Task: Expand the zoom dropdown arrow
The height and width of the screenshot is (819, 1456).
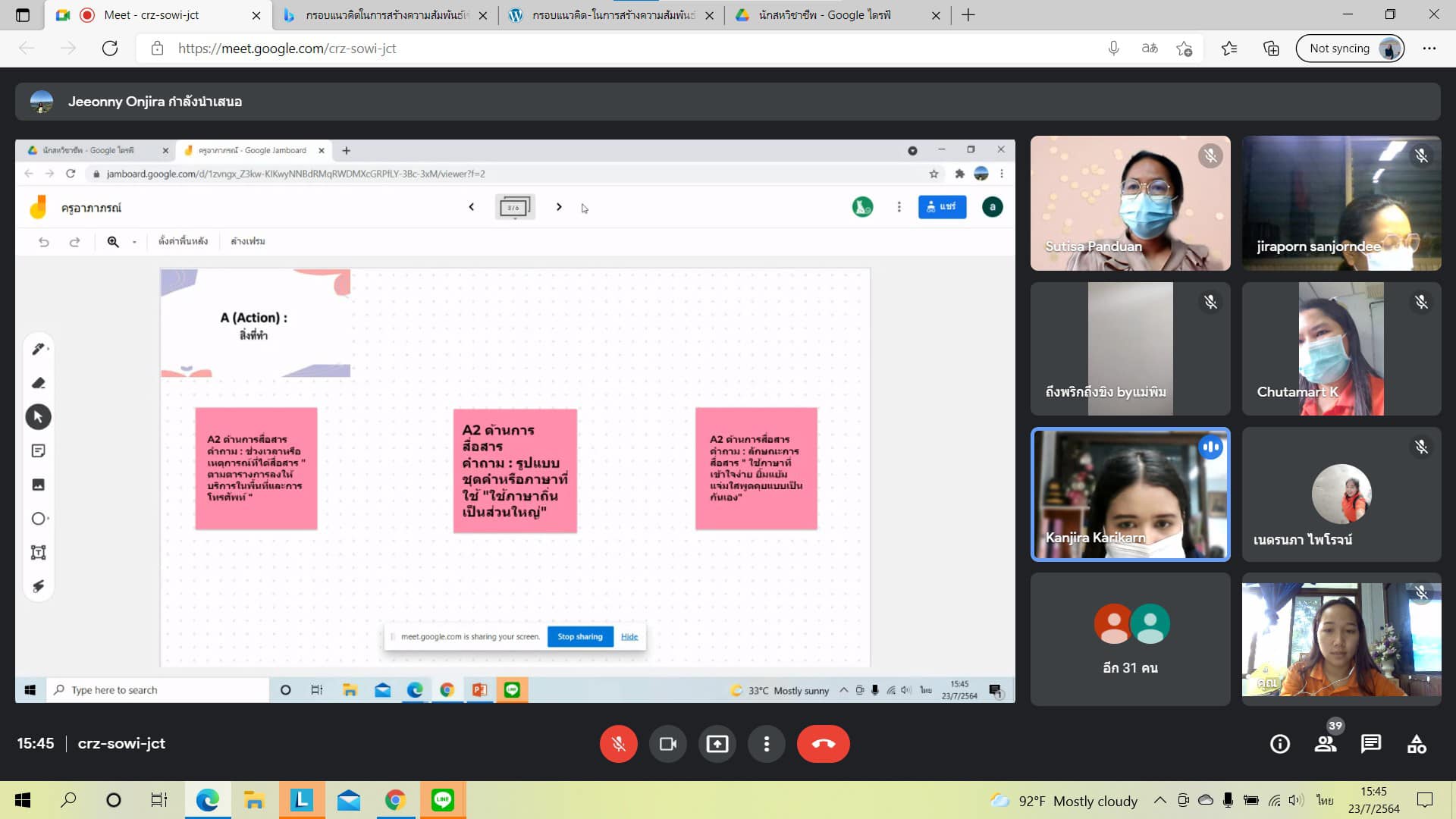Action: (x=134, y=242)
